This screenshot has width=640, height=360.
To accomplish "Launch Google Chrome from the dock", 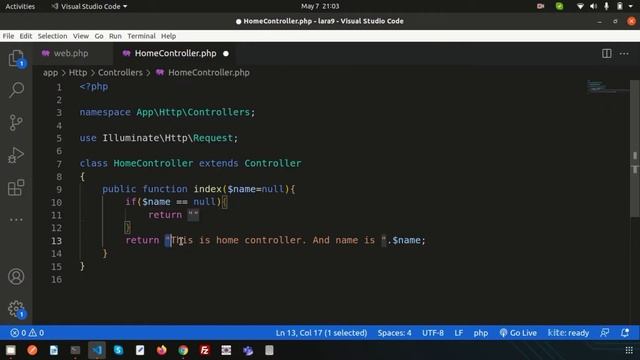I will coord(183,350).
